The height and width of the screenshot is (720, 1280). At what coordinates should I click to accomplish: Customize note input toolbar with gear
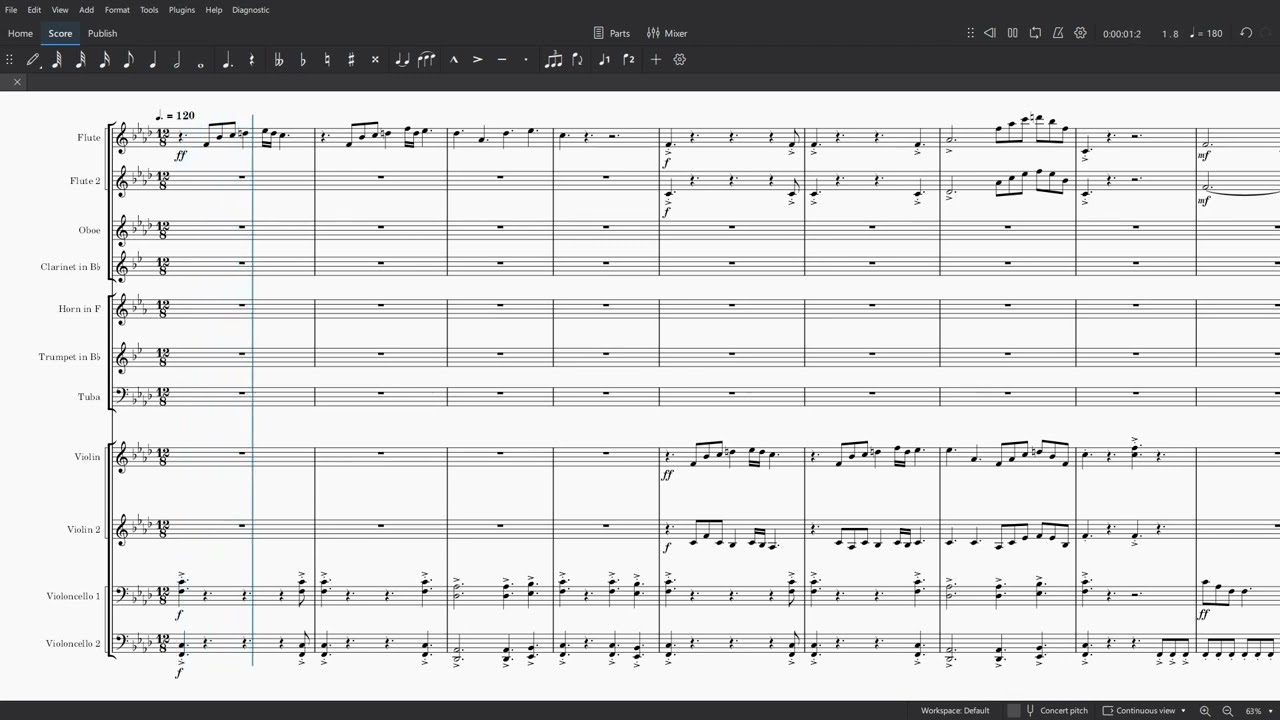680,60
